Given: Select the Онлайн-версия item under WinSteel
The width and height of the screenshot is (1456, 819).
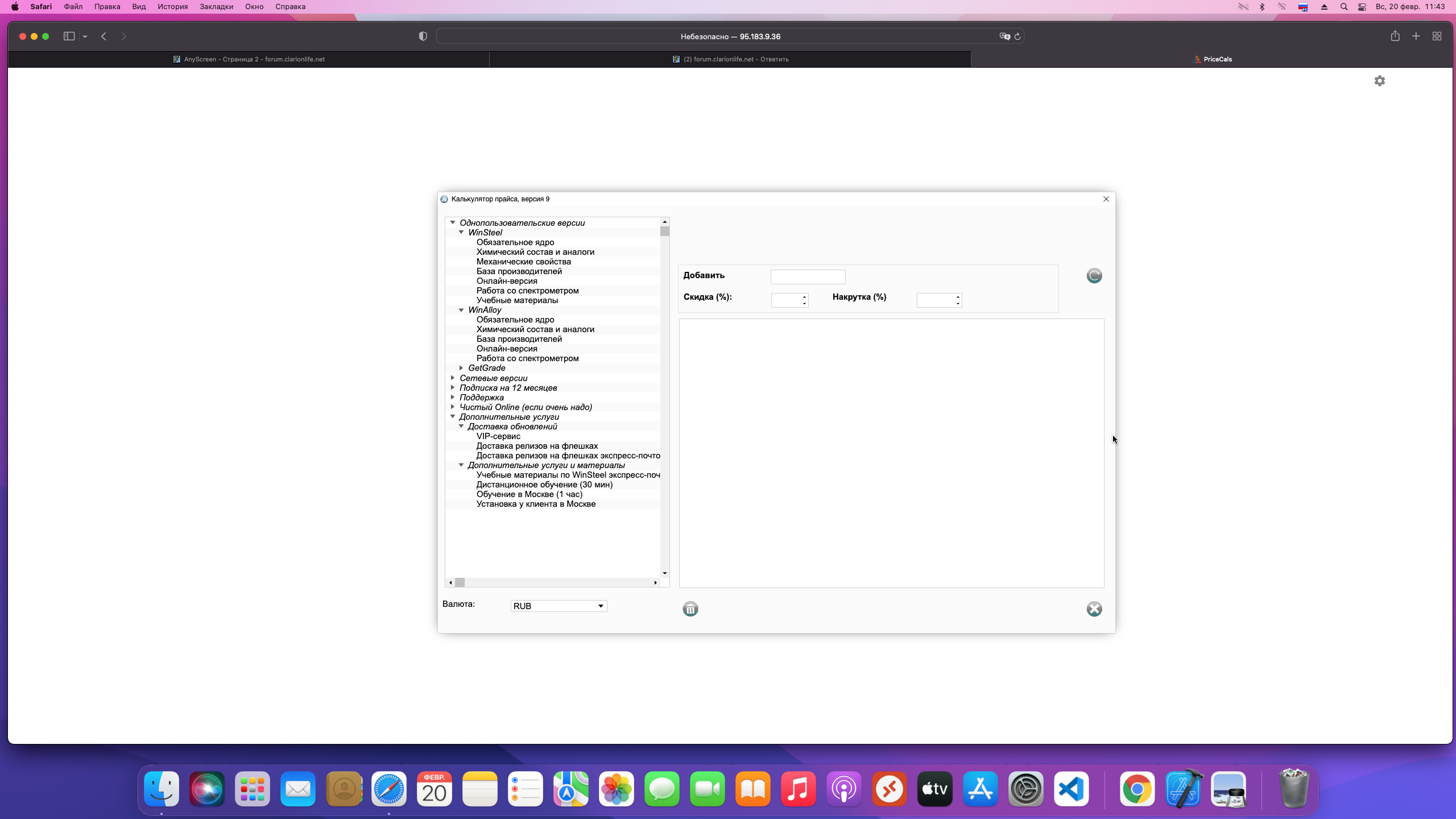Looking at the screenshot, I should (x=506, y=281).
